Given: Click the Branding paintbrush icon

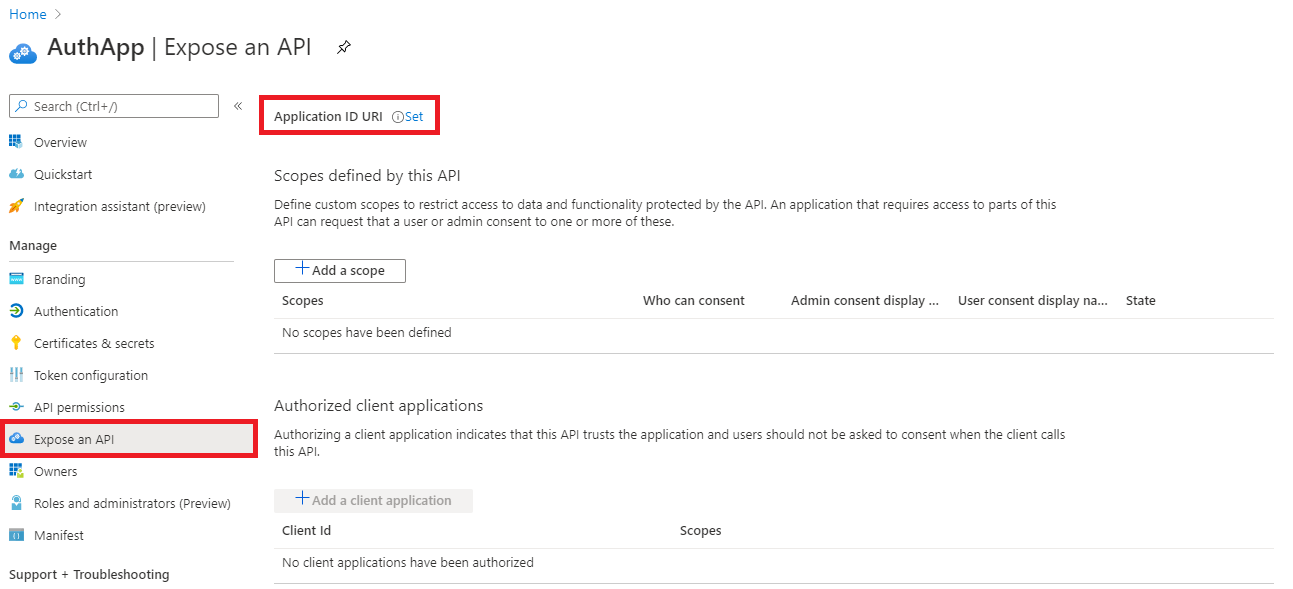Looking at the screenshot, I should coord(17,278).
